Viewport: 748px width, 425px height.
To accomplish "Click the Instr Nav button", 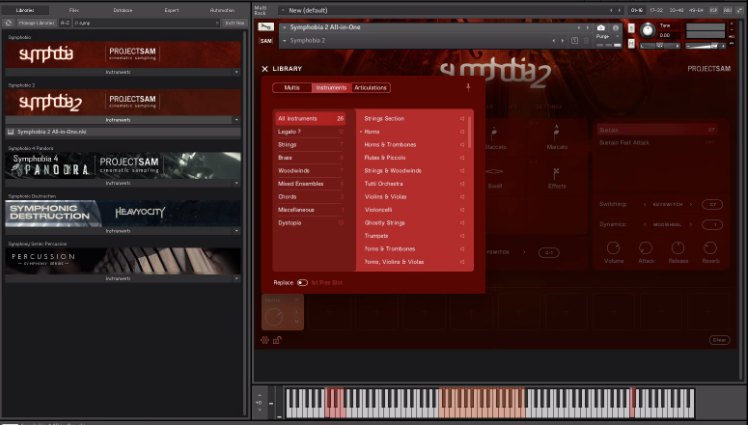I will [x=235, y=22].
